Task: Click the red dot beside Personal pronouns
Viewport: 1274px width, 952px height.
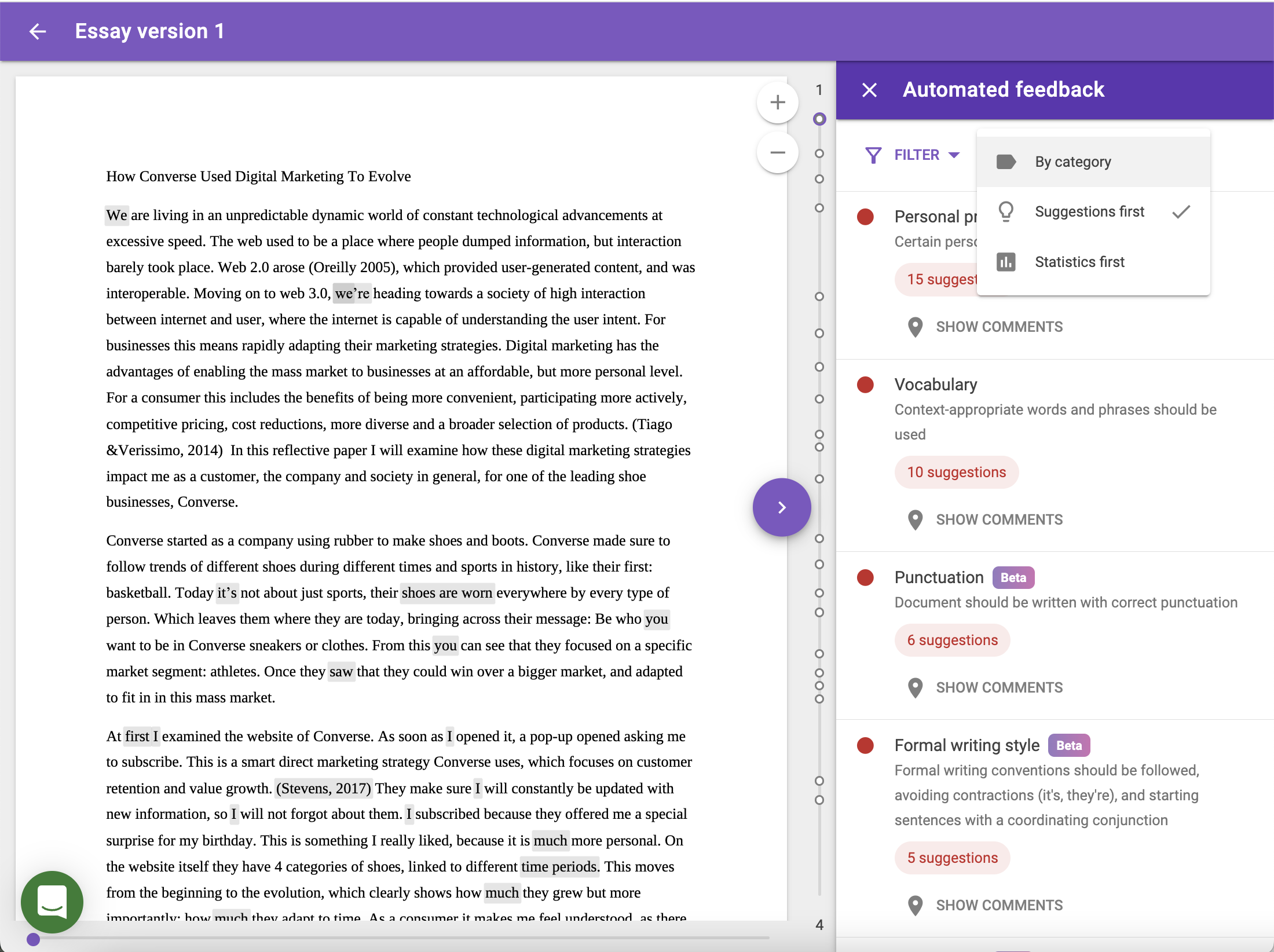Action: point(865,217)
